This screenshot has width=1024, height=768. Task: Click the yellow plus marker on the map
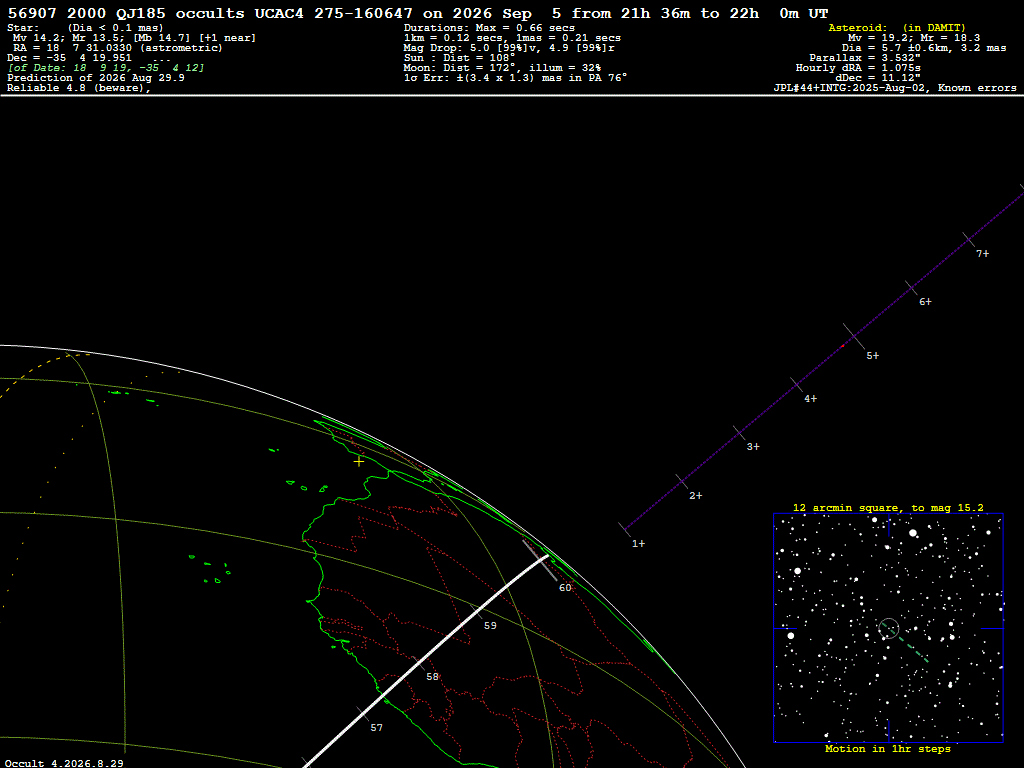pos(359,461)
